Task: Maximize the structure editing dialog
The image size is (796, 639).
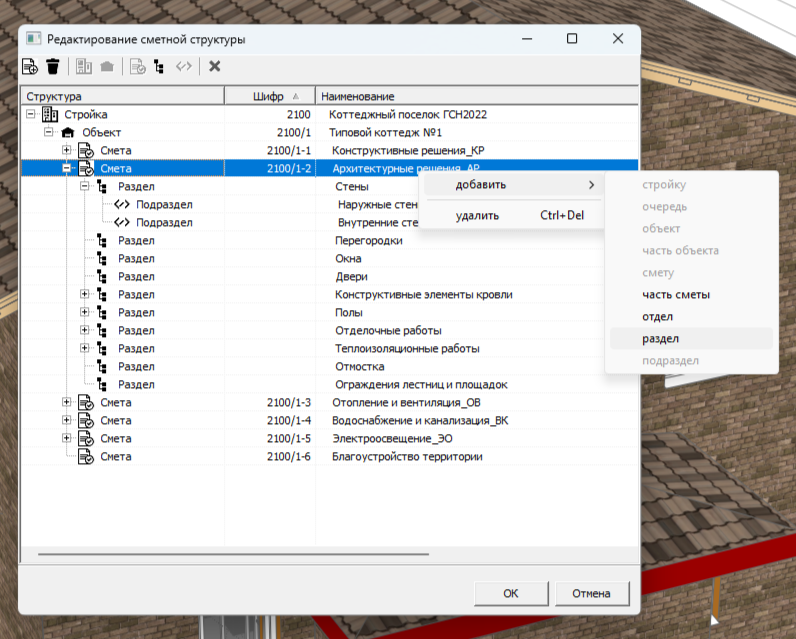Action: (x=572, y=39)
